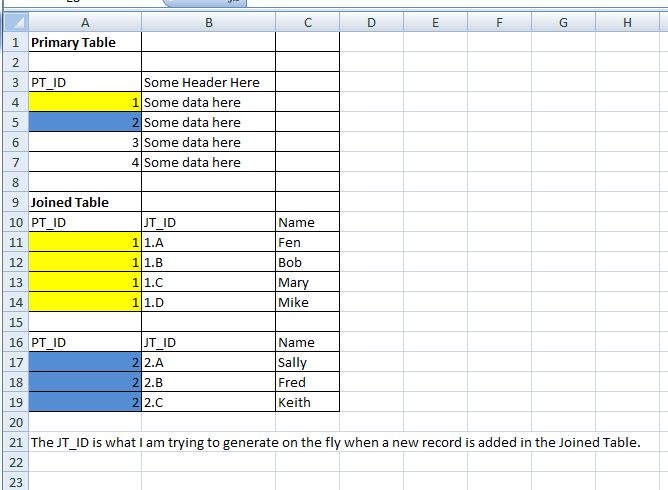This screenshot has height=490, width=668.
Task: Select the 'Some Header Here' cell
Action: (208, 82)
